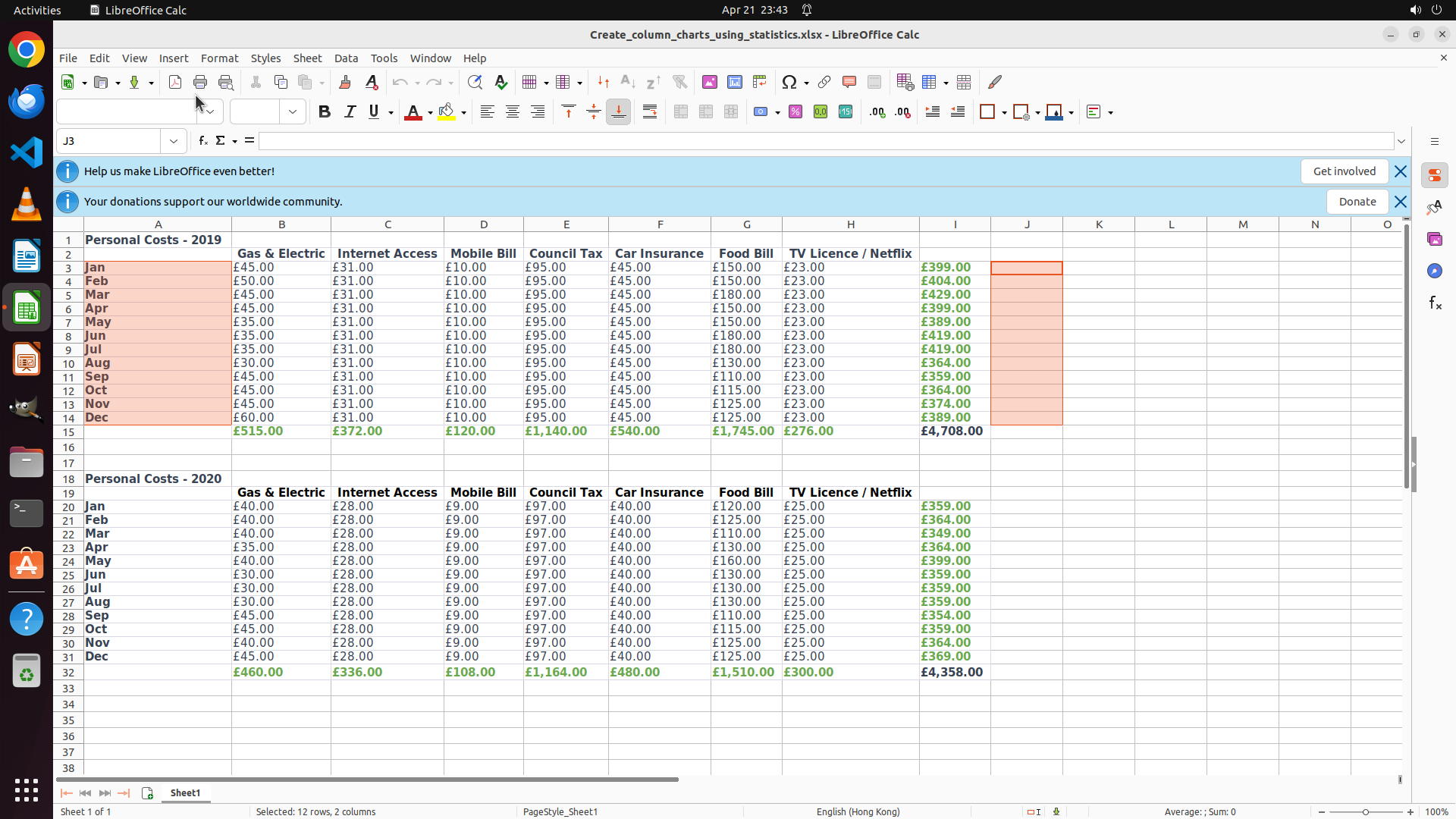This screenshot has width=1456, height=819.
Task: Toggle Italic formatting
Action: tap(350, 112)
